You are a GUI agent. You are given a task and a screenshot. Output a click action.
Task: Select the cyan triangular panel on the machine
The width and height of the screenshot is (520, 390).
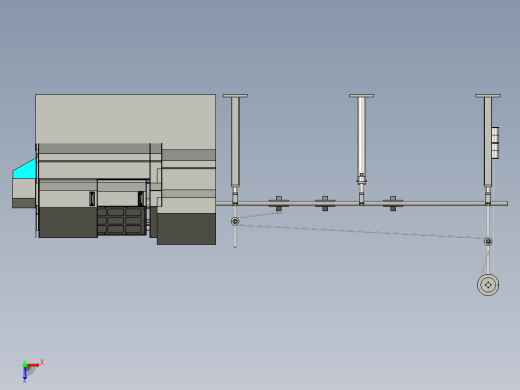(25, 169)
